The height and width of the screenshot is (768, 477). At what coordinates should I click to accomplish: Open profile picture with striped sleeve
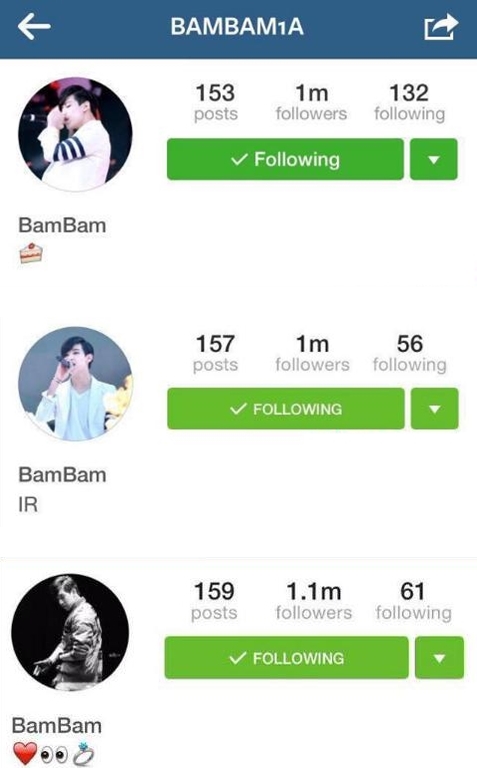coord(75,134)
